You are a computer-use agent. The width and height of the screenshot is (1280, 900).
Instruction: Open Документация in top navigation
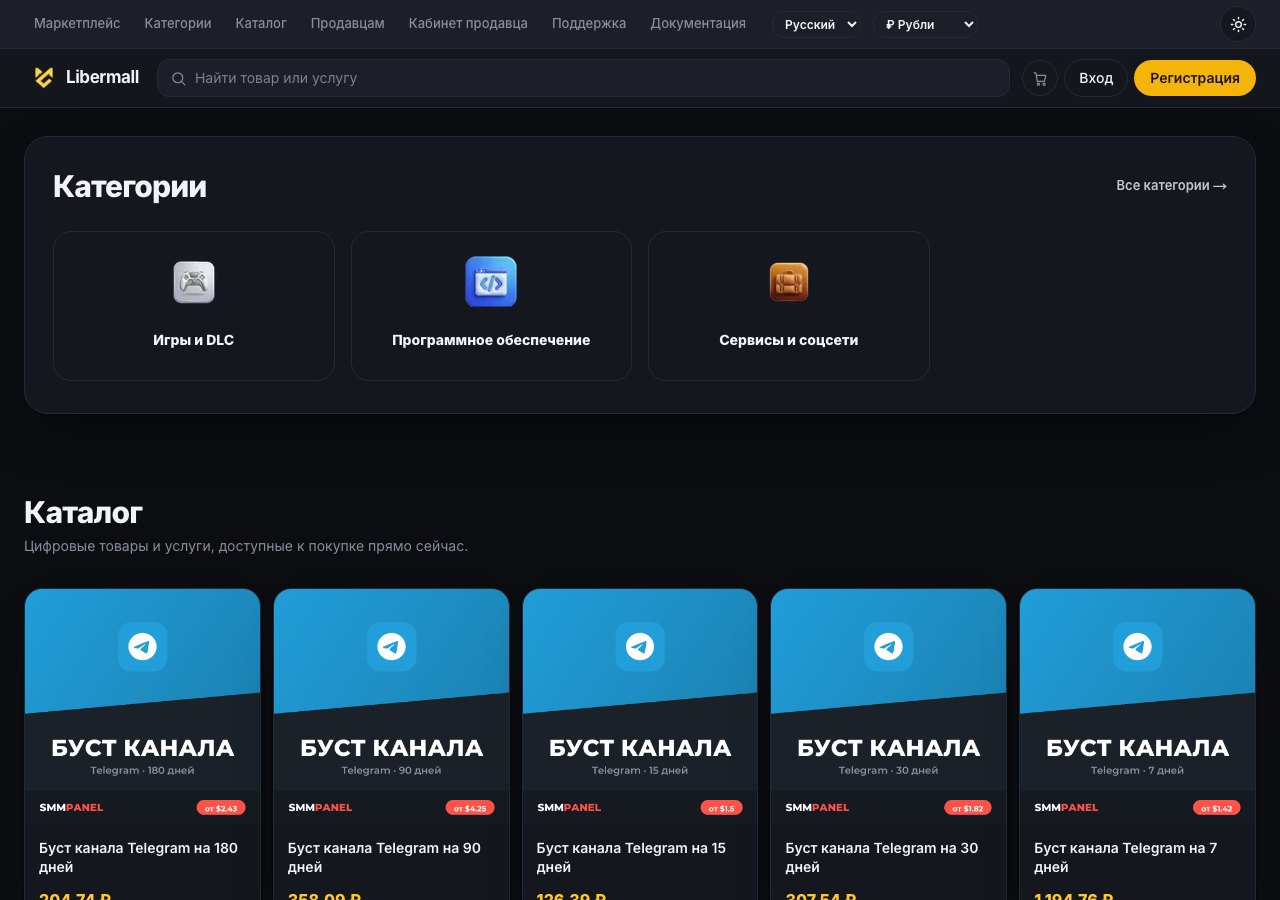click(x=698, y=23)
